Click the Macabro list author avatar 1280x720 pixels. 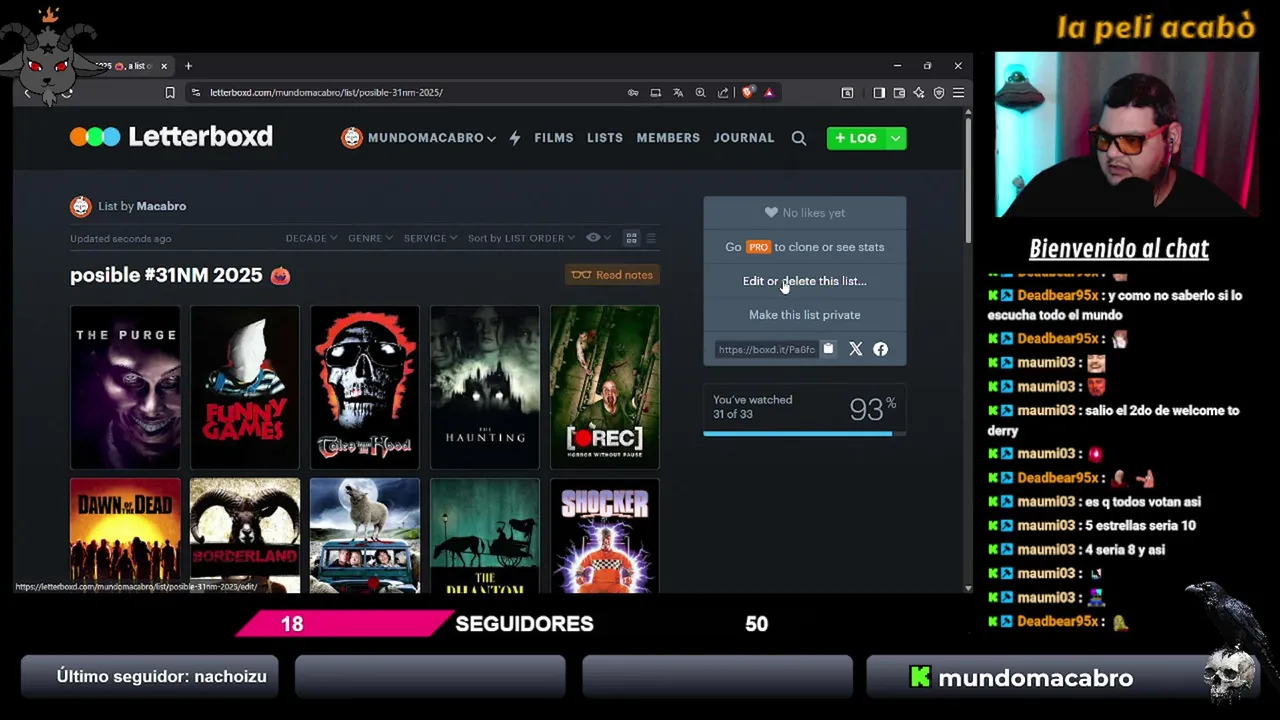[x=80, y=206]
